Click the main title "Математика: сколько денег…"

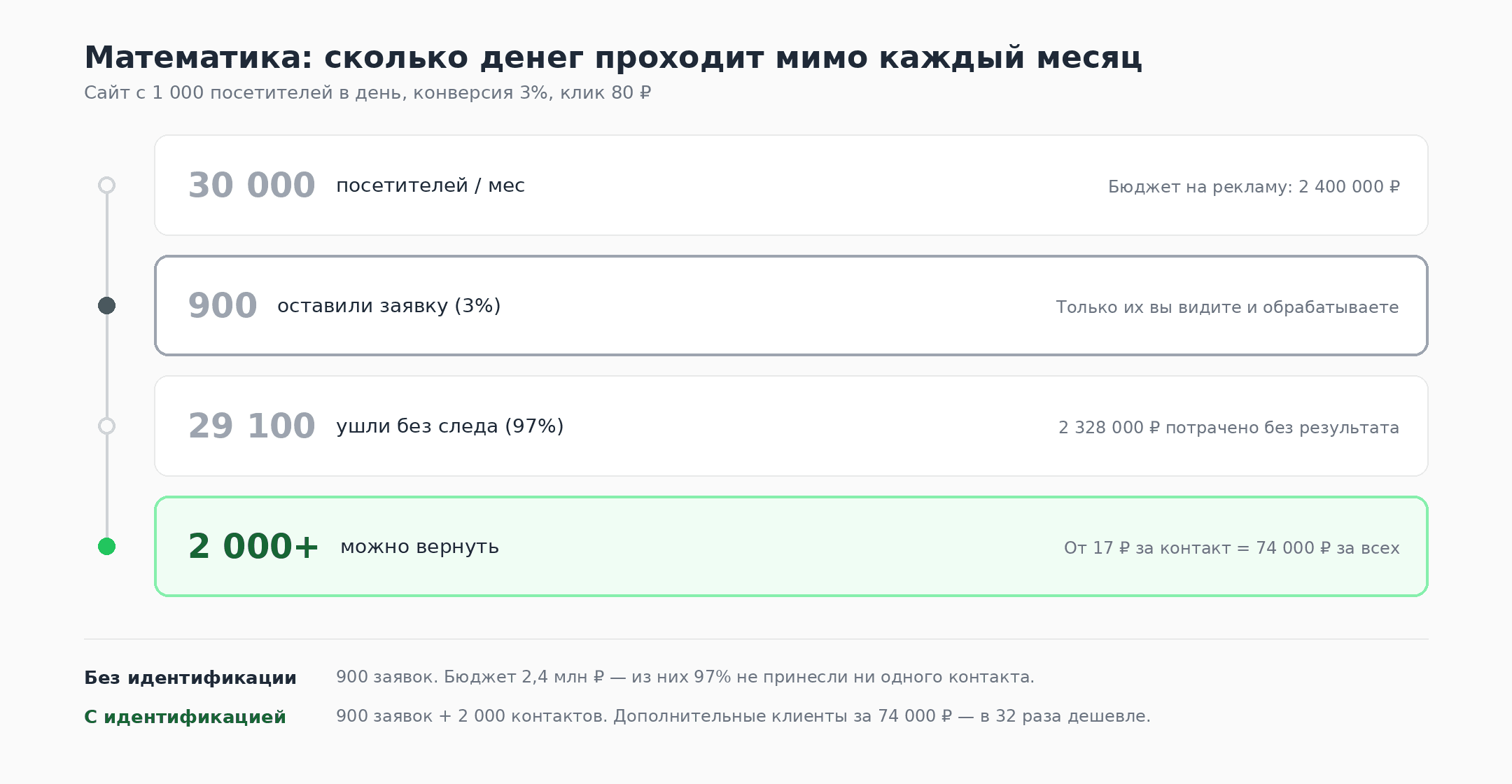point(612,57)
